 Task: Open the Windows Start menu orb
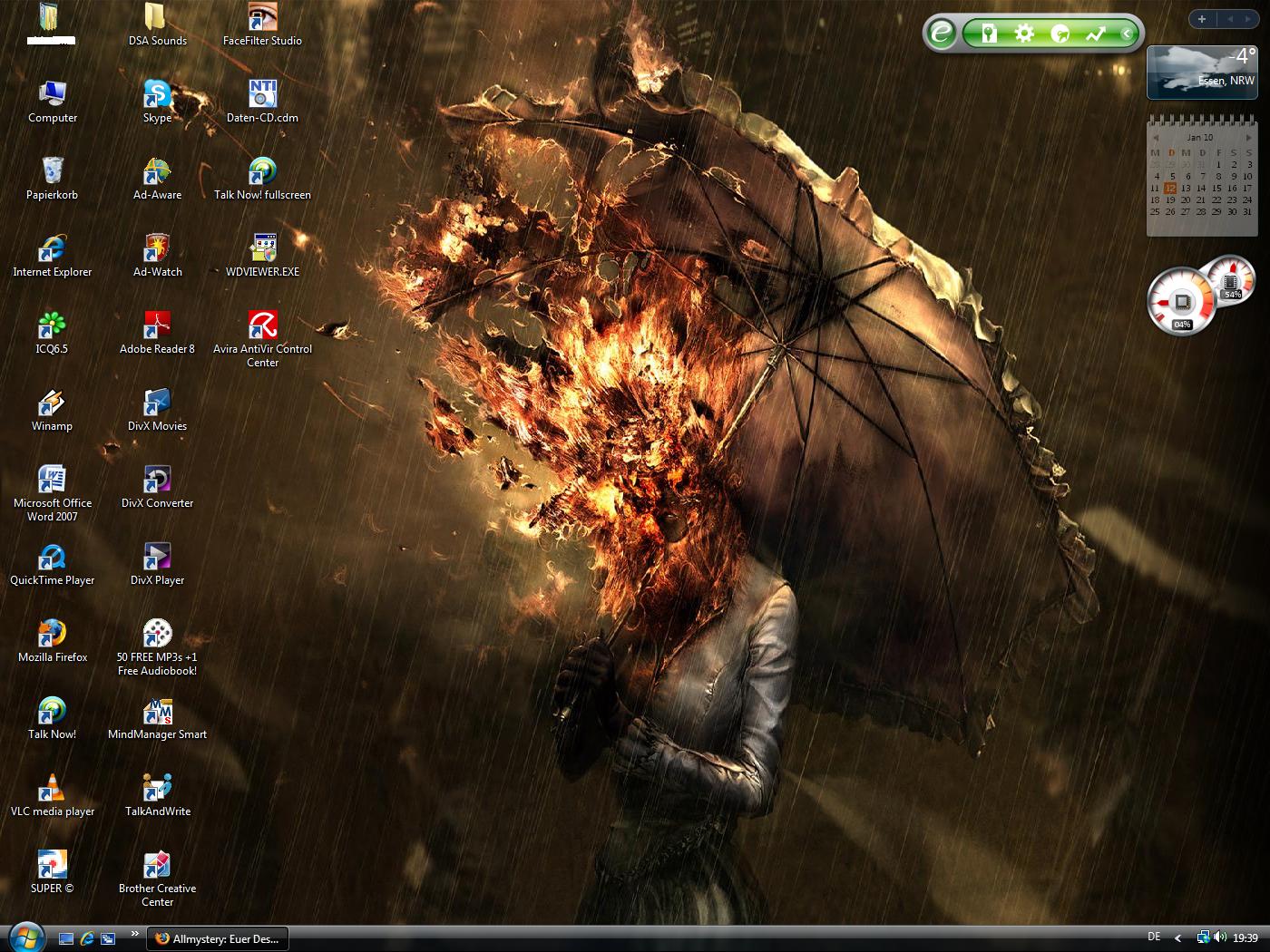pyautogui.click(x=25, y=937)
